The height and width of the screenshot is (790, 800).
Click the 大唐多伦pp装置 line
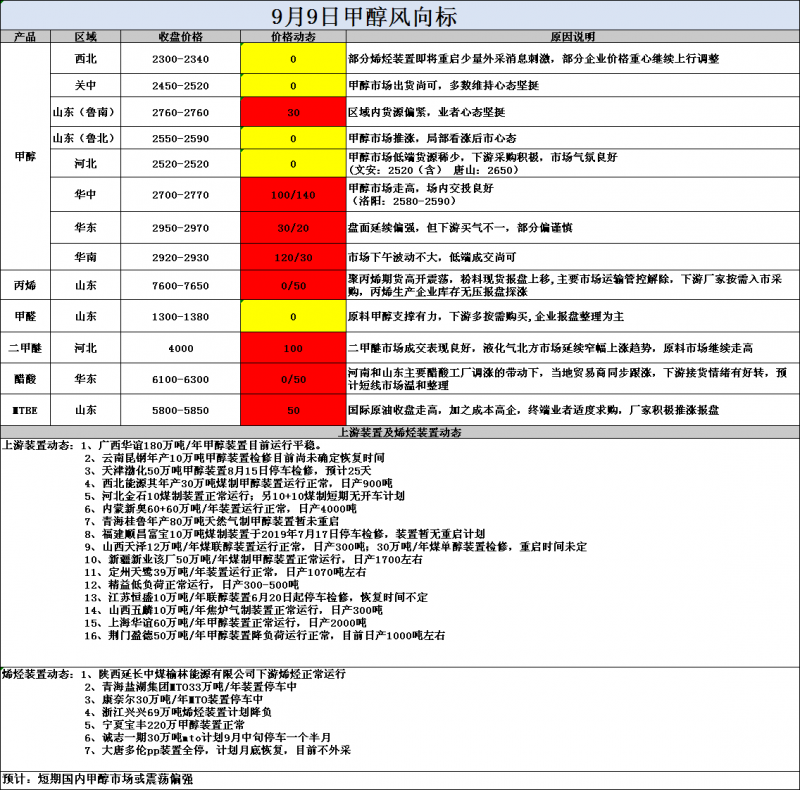(218, 750)
